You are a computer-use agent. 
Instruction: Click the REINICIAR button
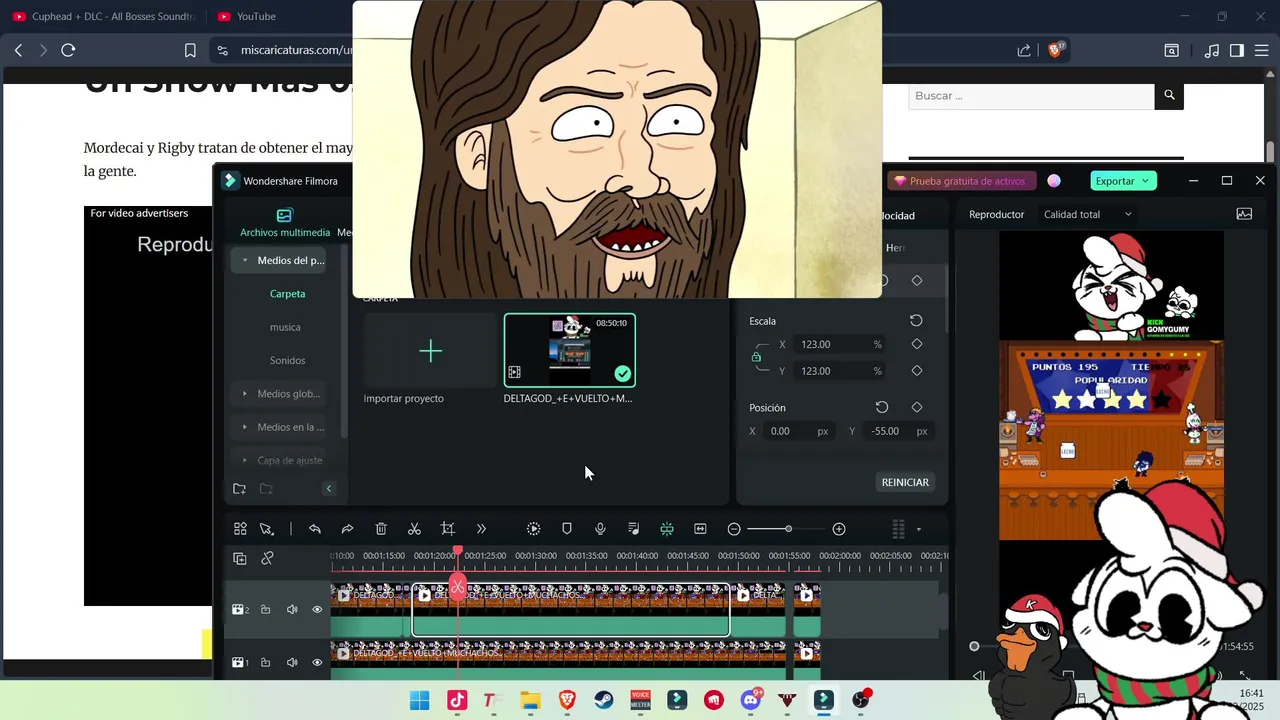[905, 482]
